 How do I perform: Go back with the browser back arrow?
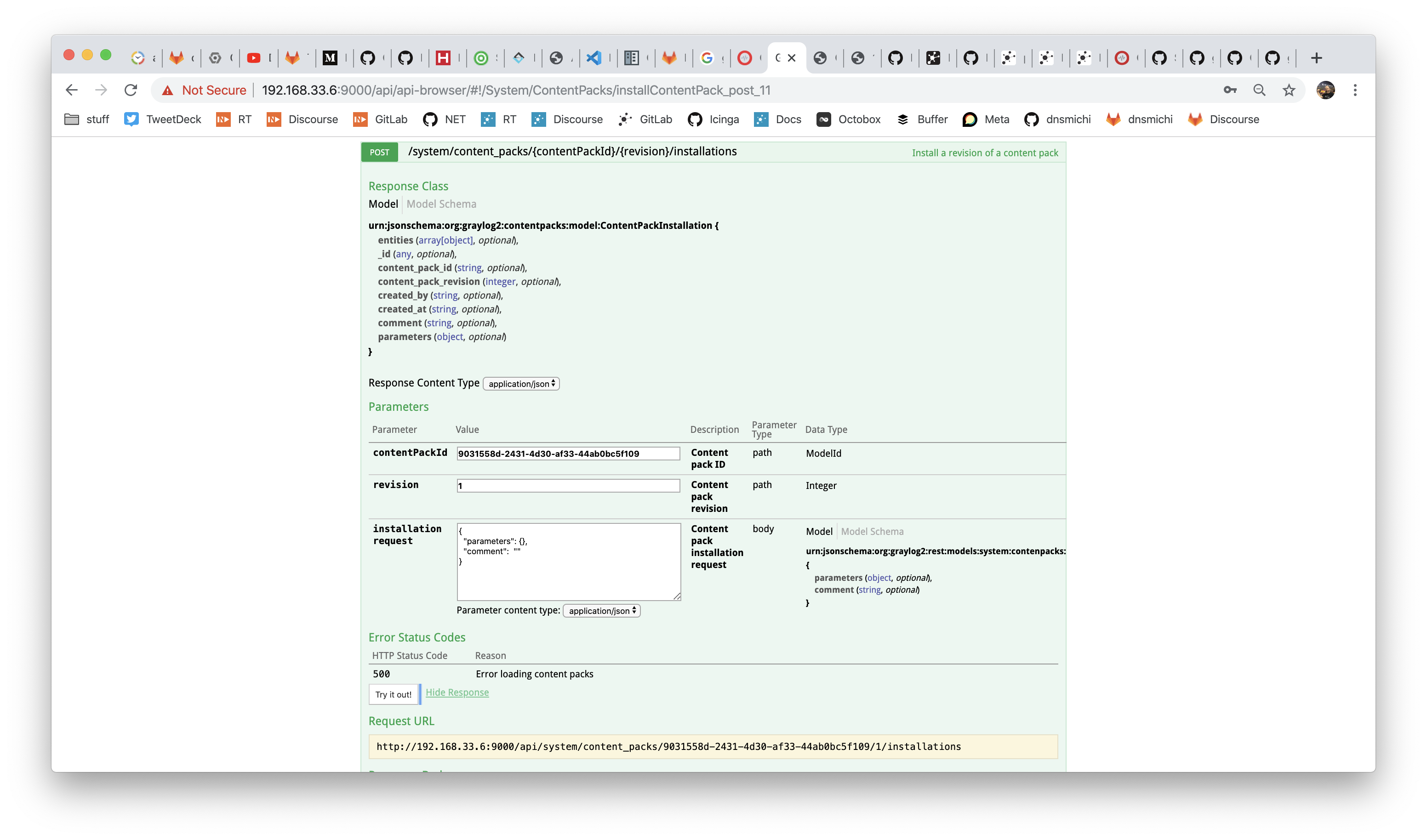click(x=71, y=90)
